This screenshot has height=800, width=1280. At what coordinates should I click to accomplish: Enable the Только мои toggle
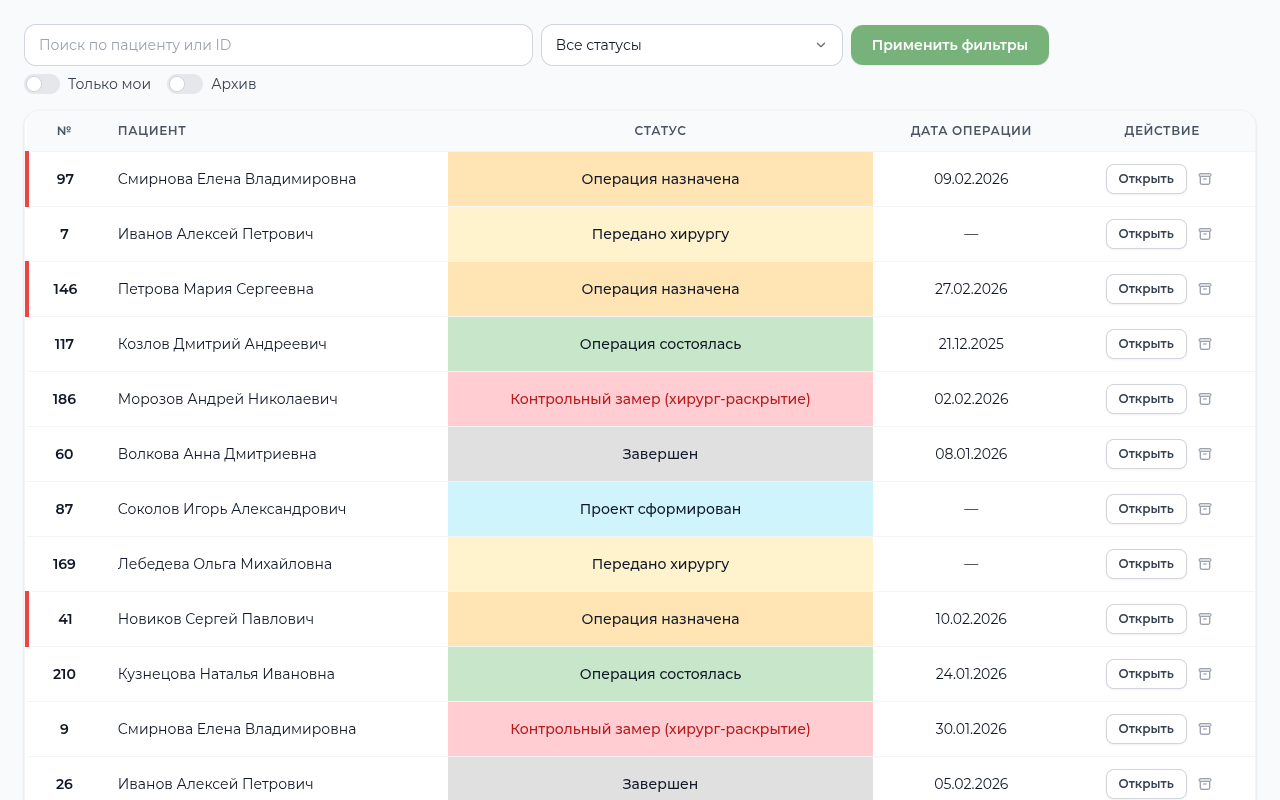pyautogui.click(x=43, y=84)
